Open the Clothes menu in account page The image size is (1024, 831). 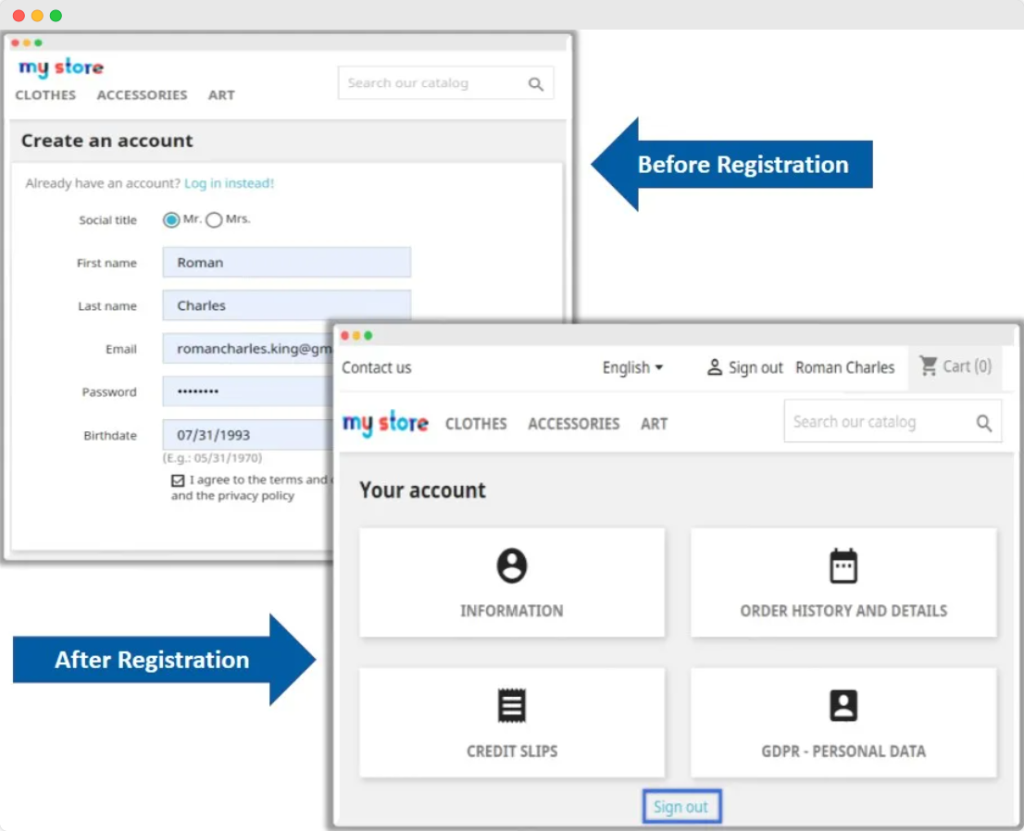point(476,423)
